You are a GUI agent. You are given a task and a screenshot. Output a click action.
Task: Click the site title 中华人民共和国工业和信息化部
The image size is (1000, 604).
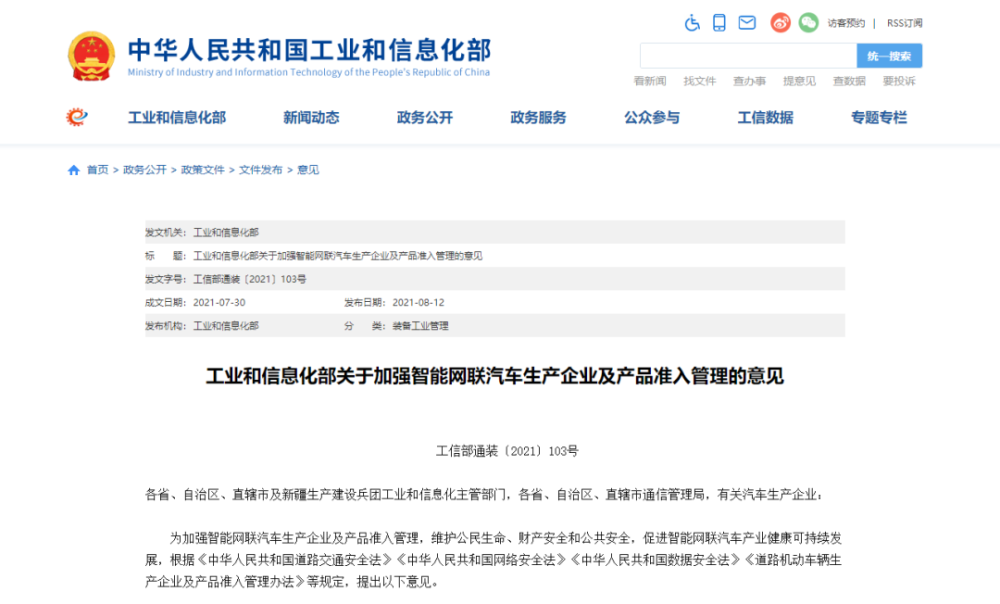click(x=309, y=50)
